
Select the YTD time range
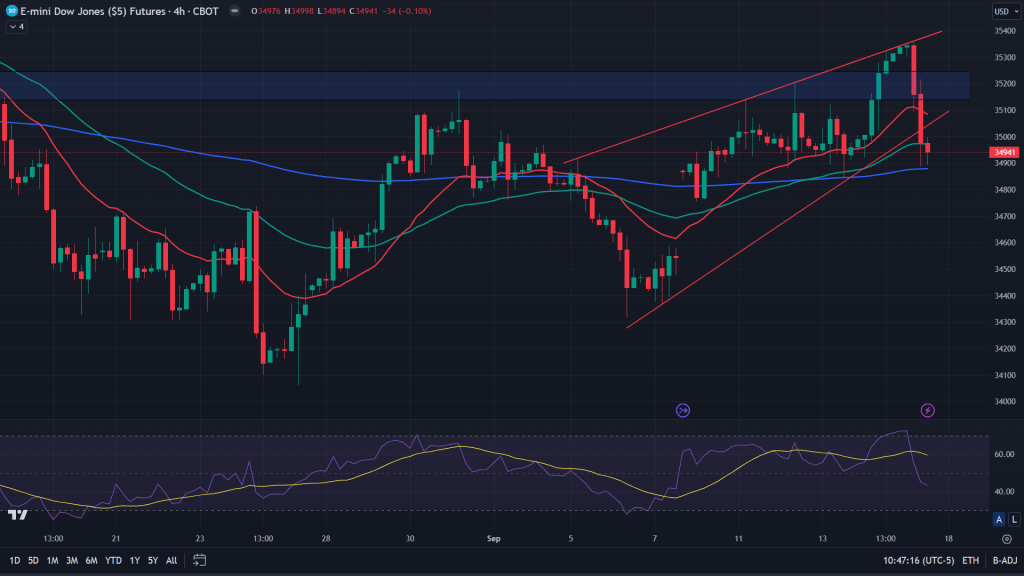(113, 559)
